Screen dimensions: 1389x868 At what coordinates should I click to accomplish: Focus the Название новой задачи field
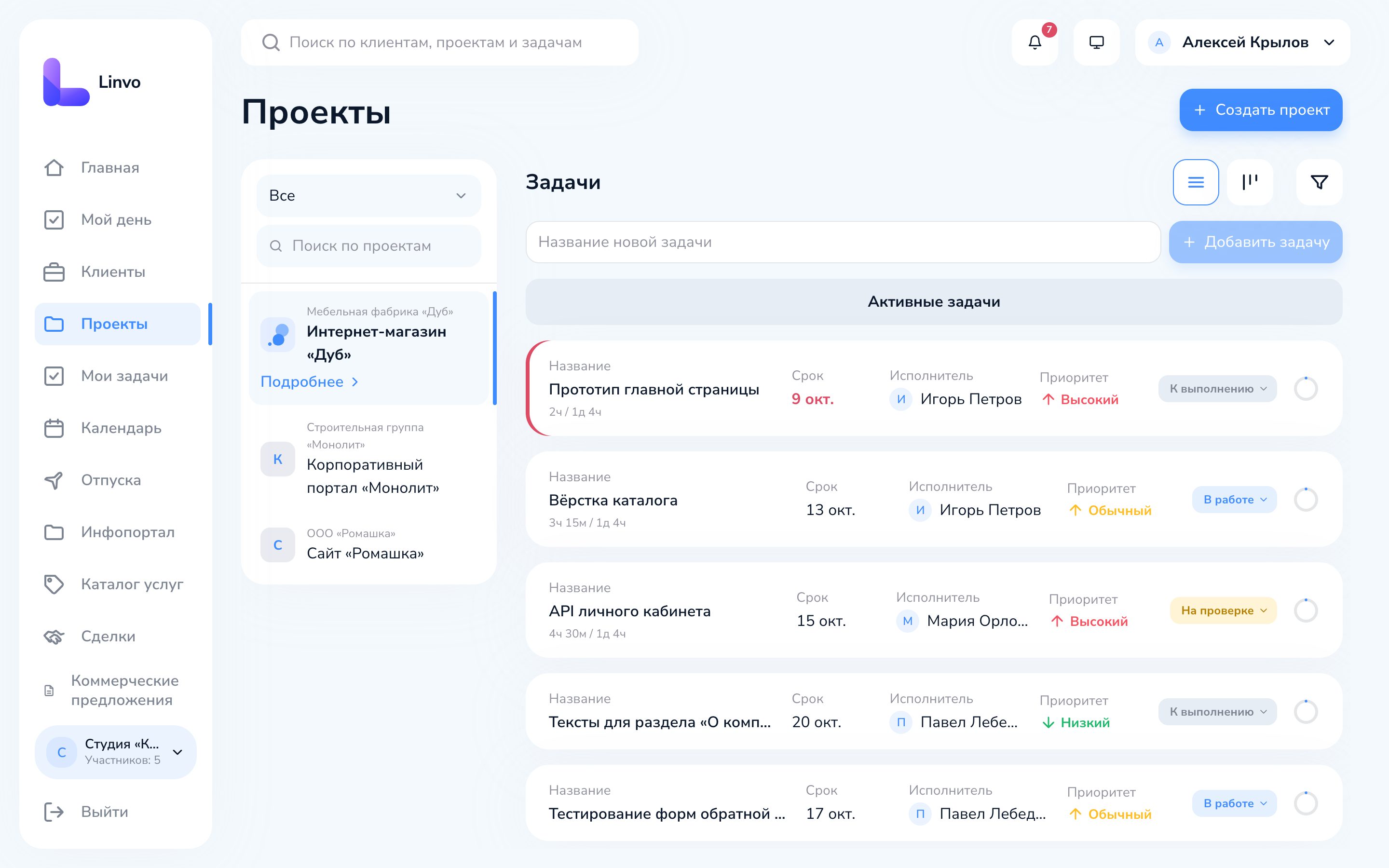(x=843, y=242)
